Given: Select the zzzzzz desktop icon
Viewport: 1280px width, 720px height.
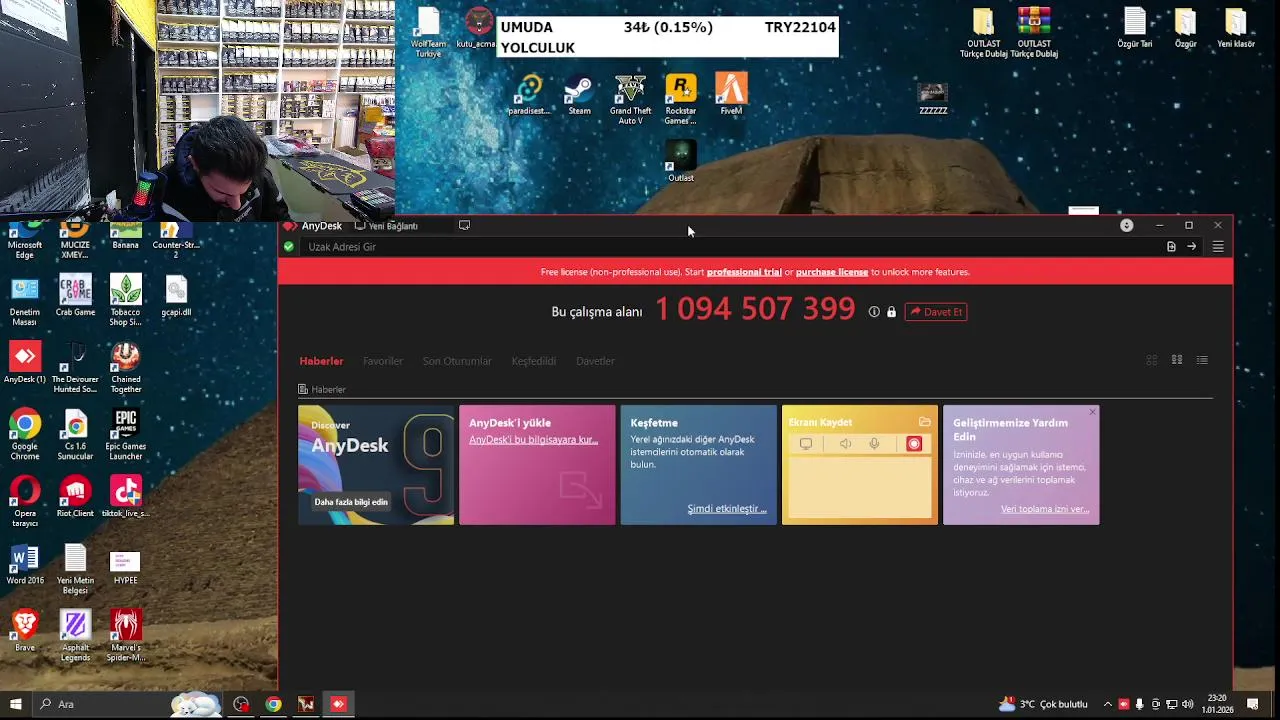Looking at the screenshot, I should [933, 98].
